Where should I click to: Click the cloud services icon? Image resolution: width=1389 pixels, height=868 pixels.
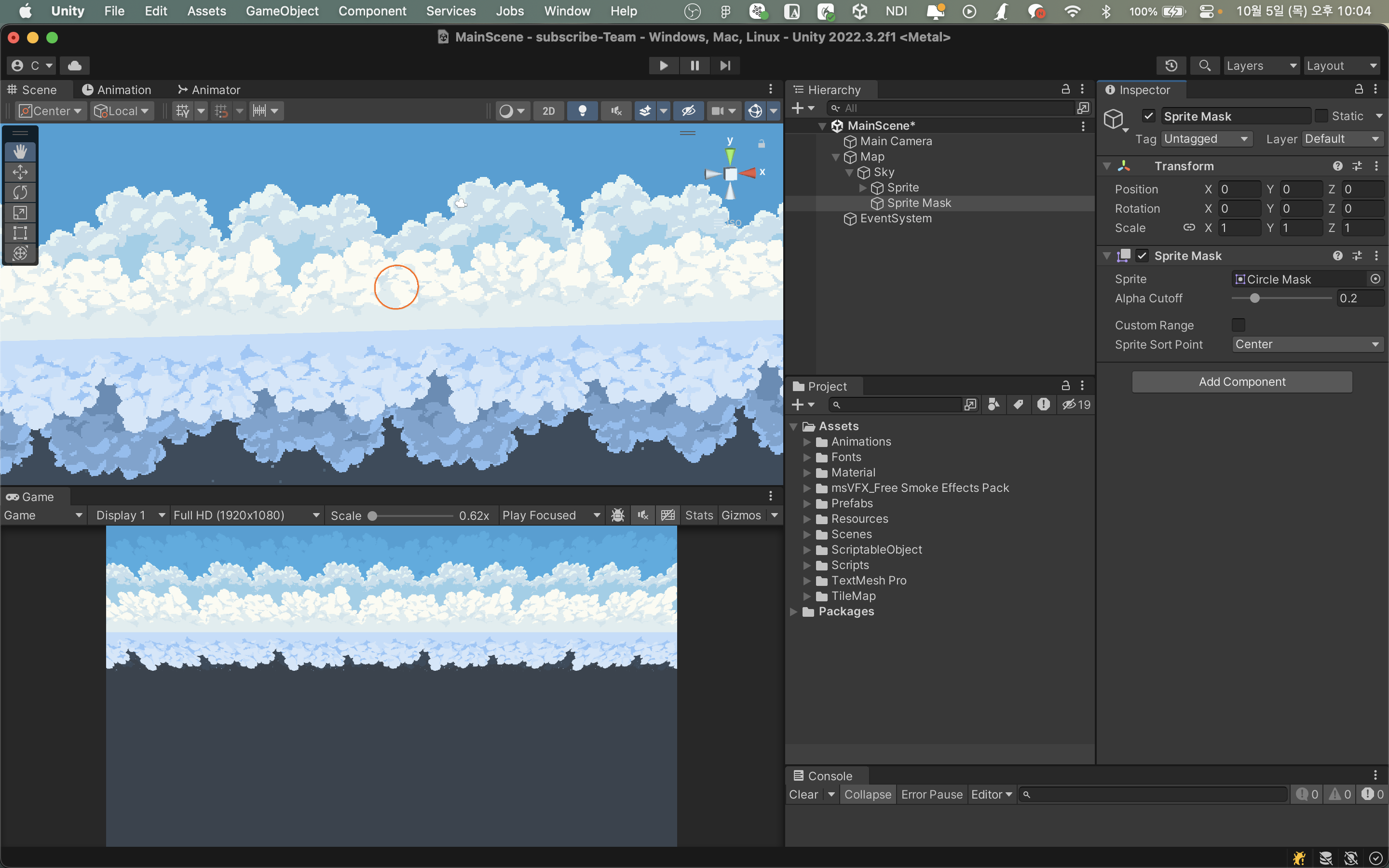[x=75, y=66]
